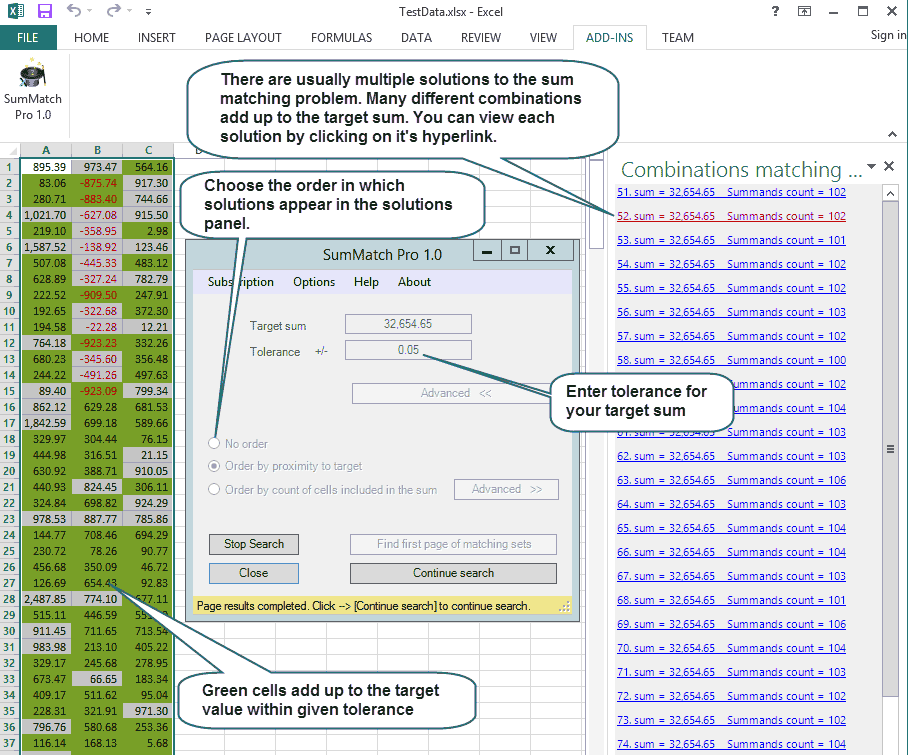Select cell C5 with value 2.98

pyautogui.click(x=148, y=231)
